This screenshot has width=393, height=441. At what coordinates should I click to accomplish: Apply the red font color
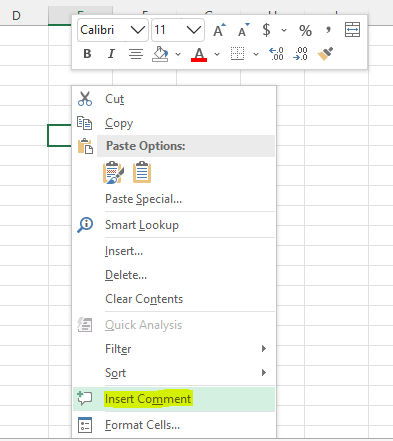(x=199, y=54)
